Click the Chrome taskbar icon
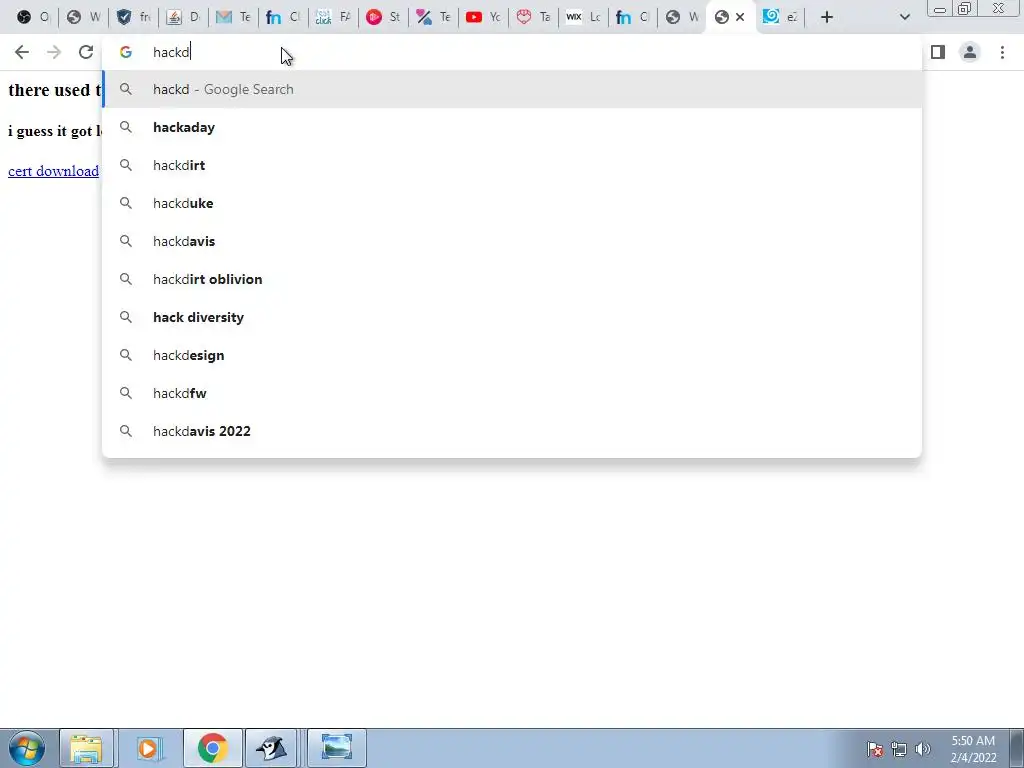 coord(212,748)
